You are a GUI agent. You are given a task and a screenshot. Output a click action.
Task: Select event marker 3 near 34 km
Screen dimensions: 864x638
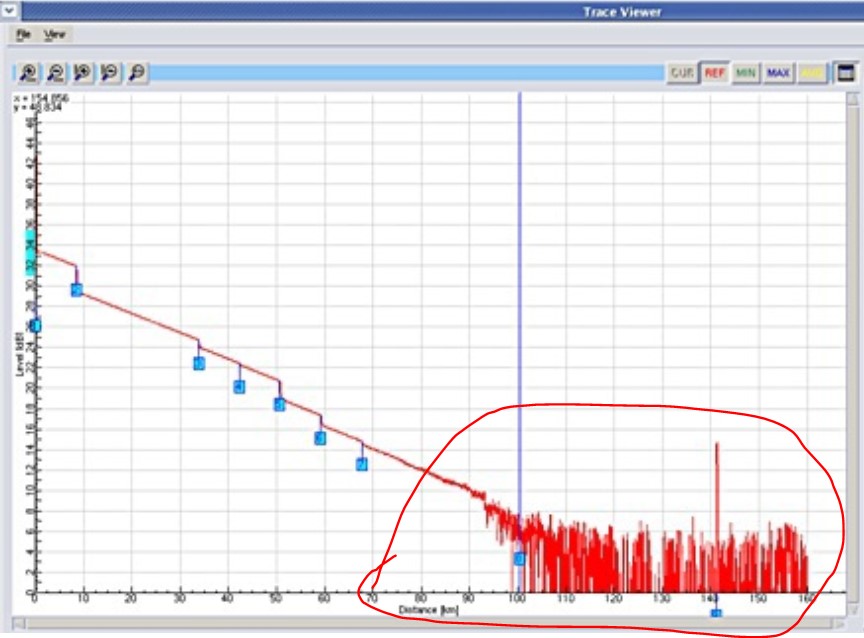[x=199, y=364]
